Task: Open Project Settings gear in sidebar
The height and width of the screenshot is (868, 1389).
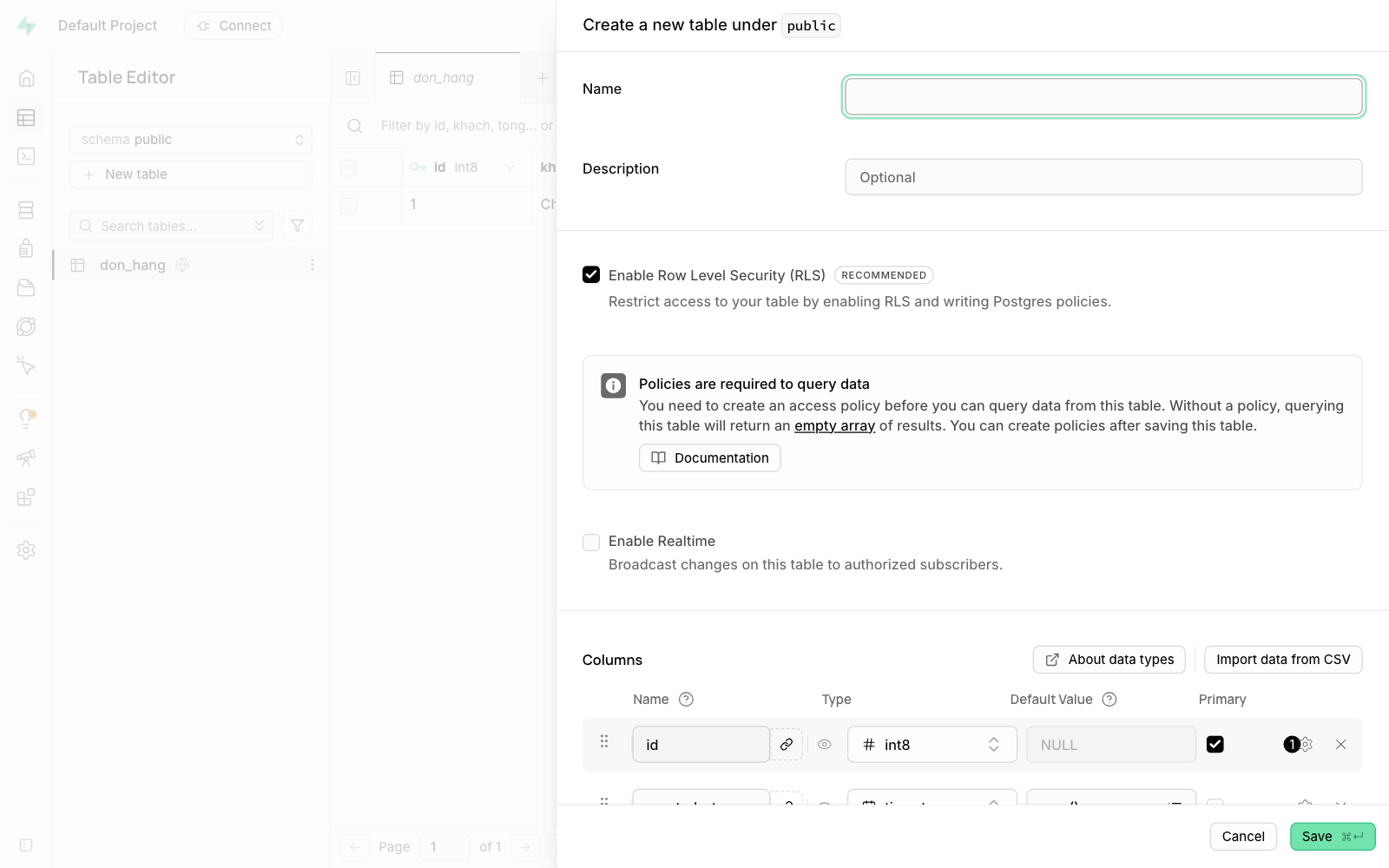Action: coord(26,550)
